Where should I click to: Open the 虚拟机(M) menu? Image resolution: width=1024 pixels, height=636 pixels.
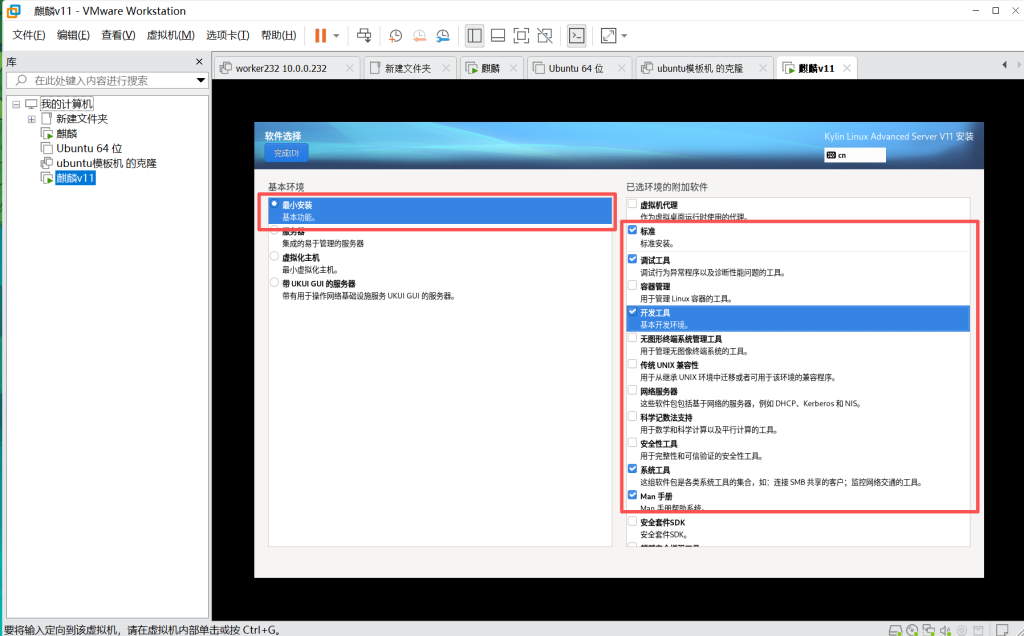click(170, 35)
